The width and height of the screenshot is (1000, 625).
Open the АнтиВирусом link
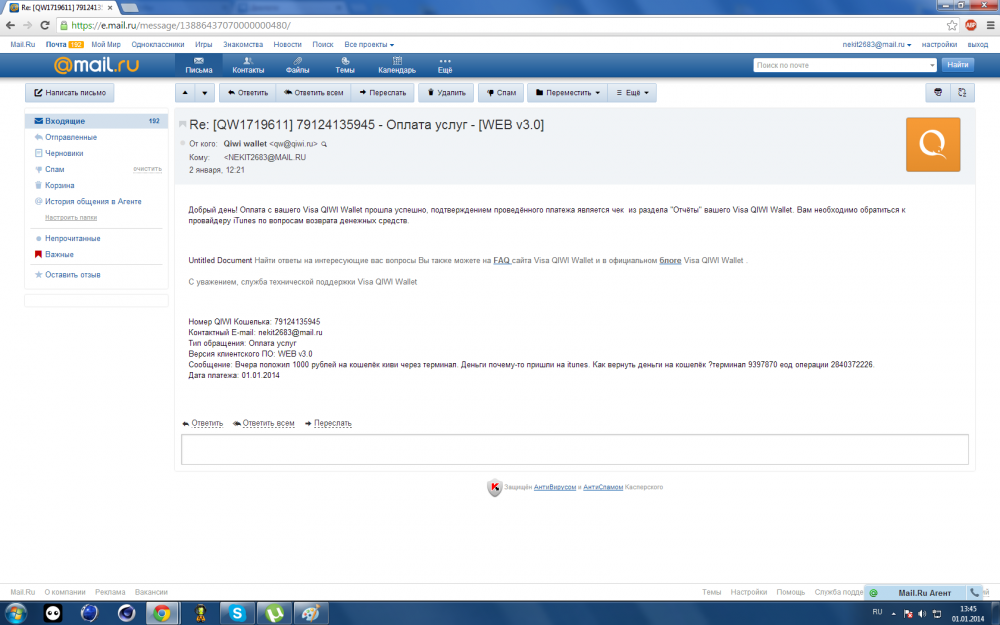[555, 487]
